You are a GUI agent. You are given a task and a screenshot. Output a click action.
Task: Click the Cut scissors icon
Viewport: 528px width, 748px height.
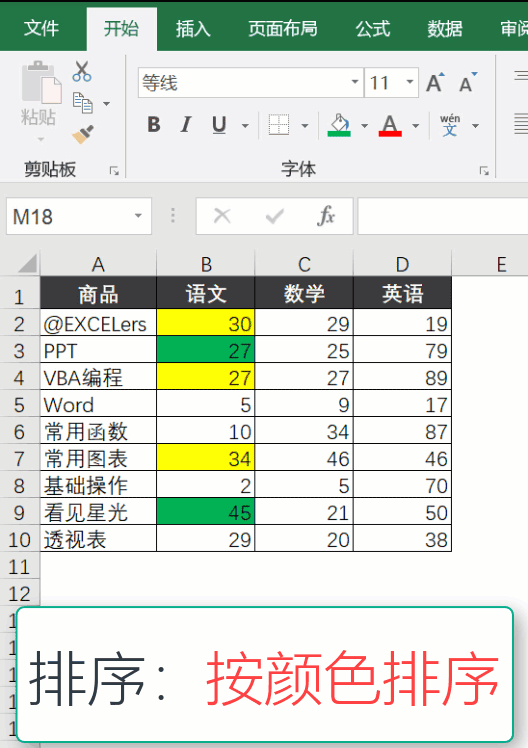(82, 71)
